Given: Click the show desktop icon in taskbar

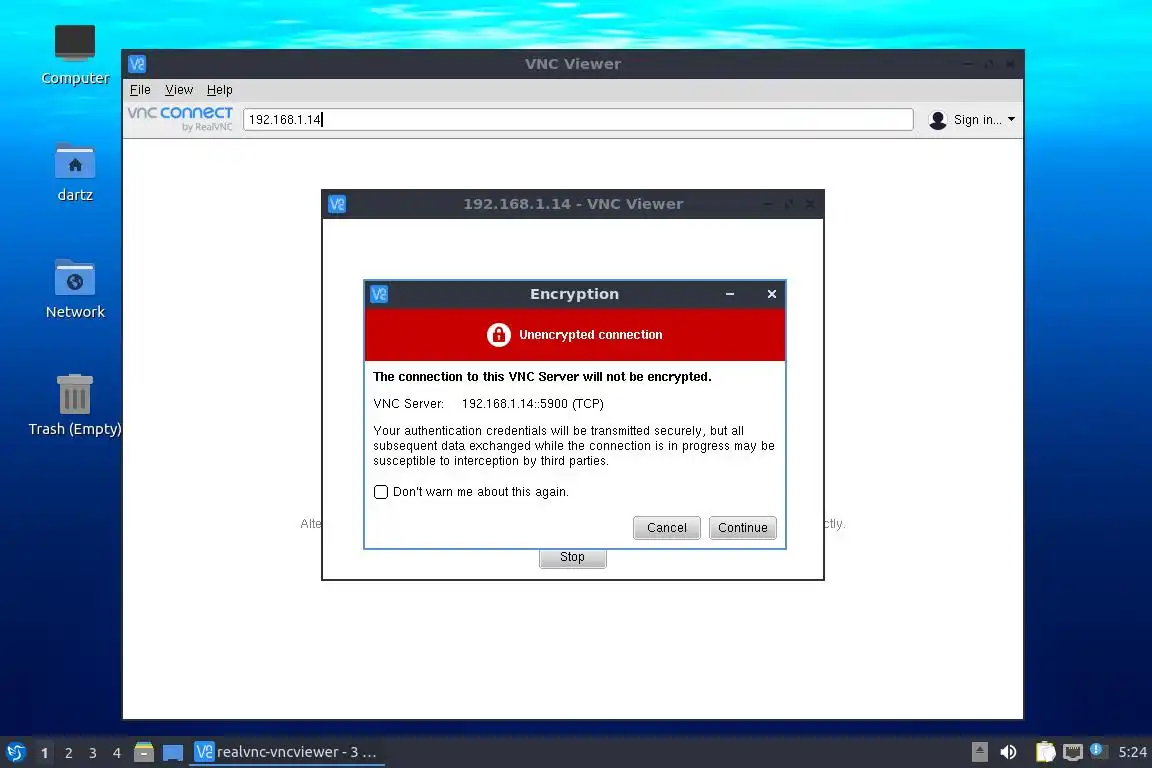Looking at the screenshot, I should [173, 753].
